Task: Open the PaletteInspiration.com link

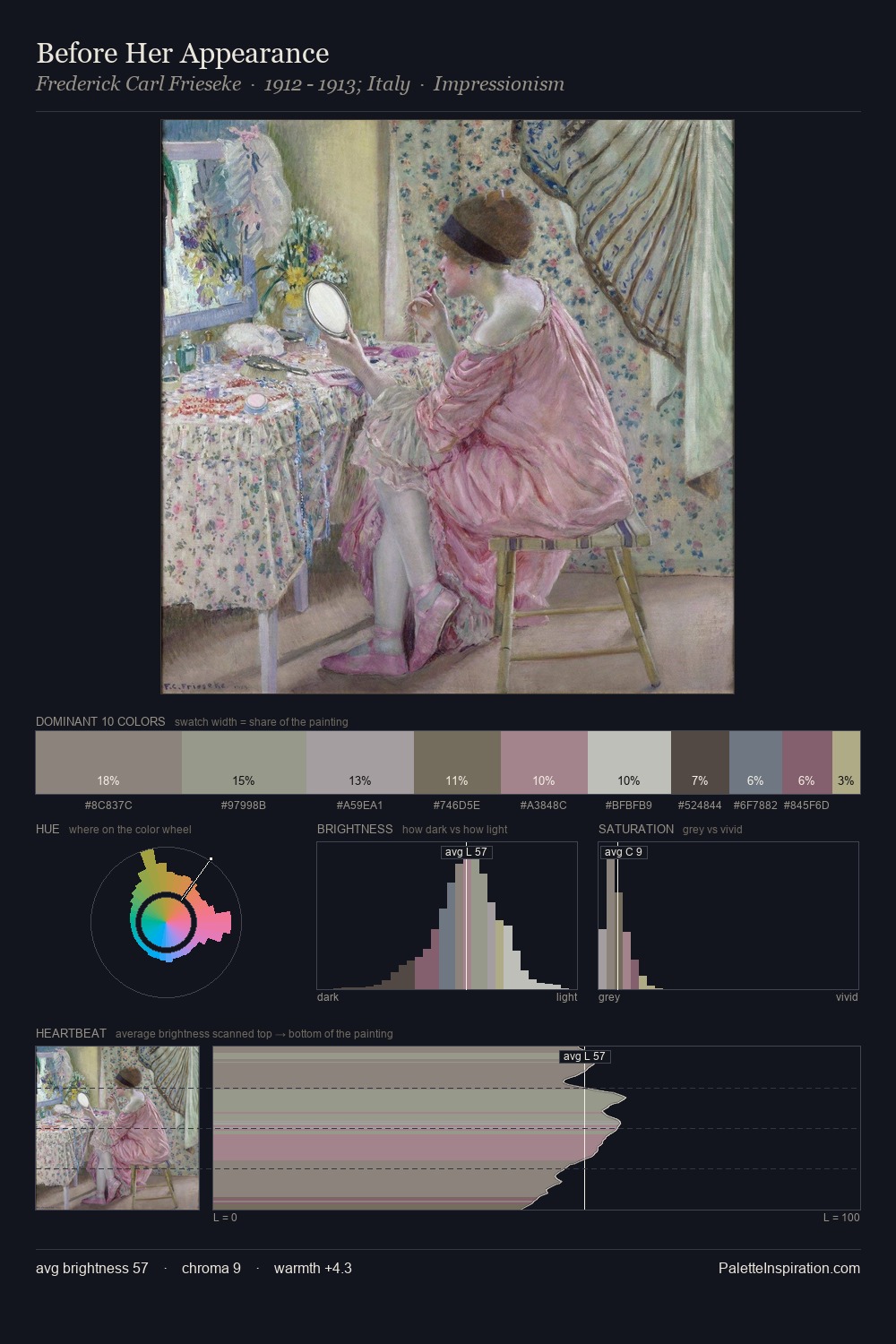Action: click(789, 1268)
